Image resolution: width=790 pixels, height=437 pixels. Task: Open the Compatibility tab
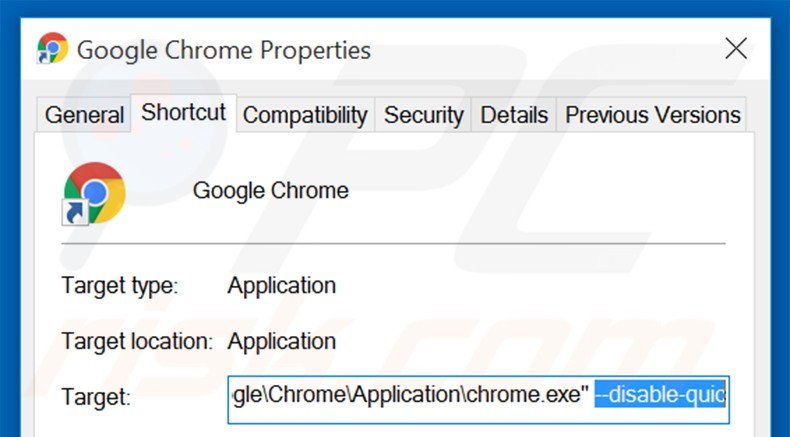(x=305, y=116)
